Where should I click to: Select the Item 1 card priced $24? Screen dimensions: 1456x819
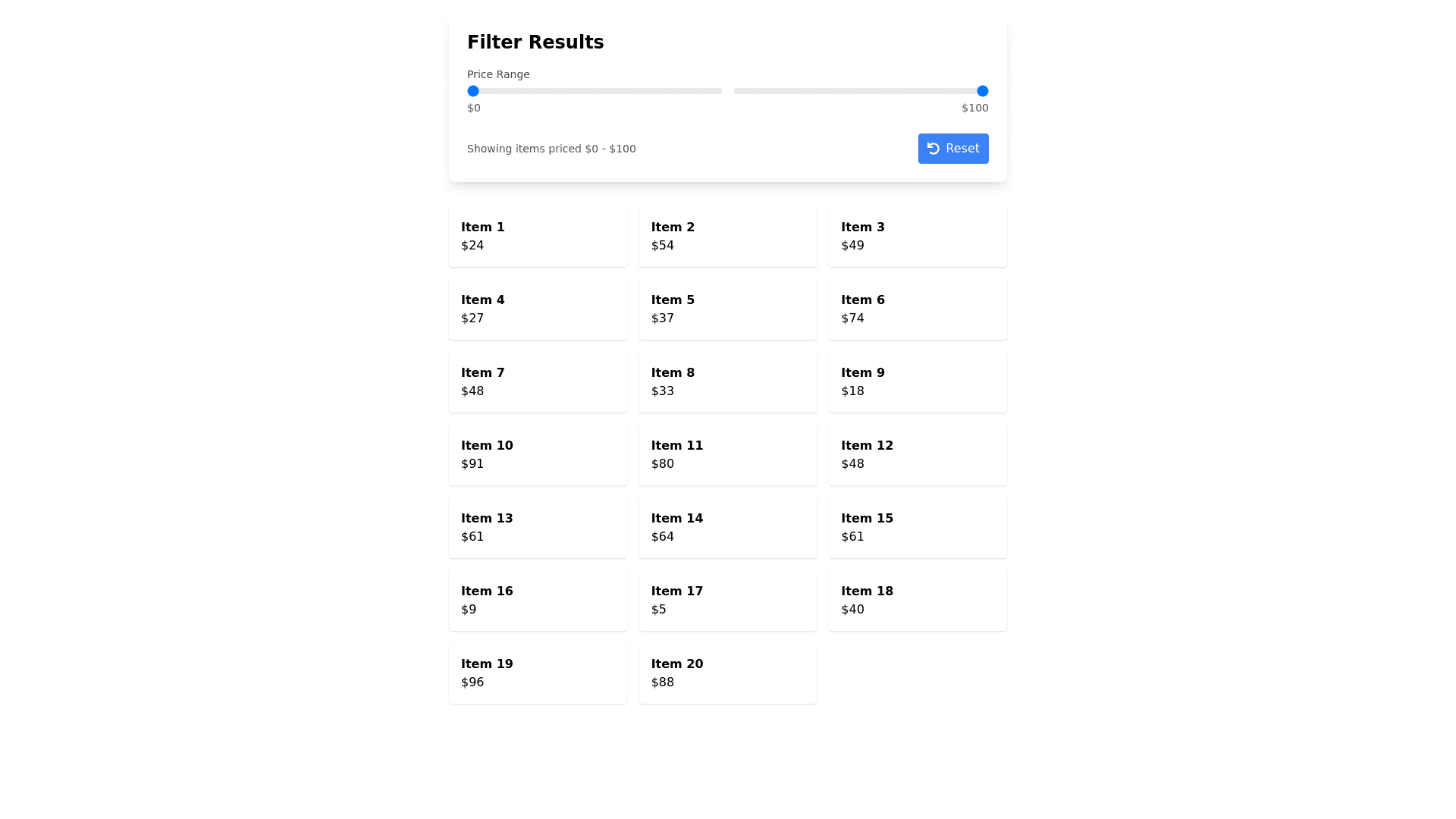538,237
